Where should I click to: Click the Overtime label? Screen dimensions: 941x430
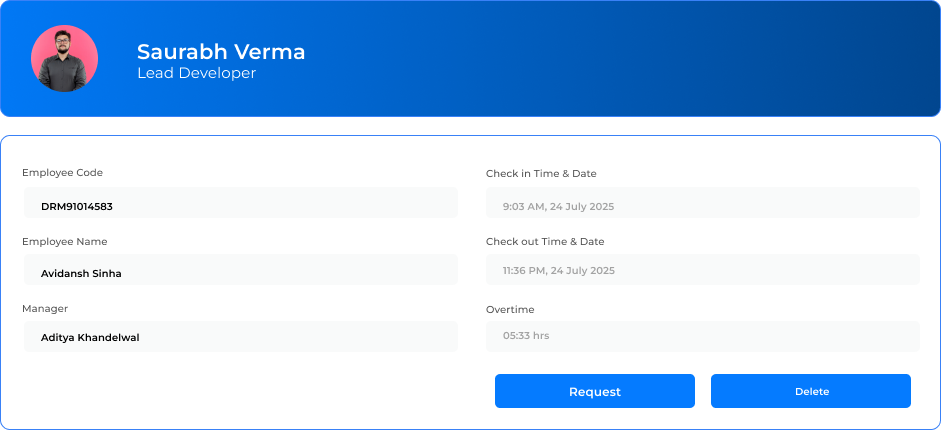click(510, 310)
